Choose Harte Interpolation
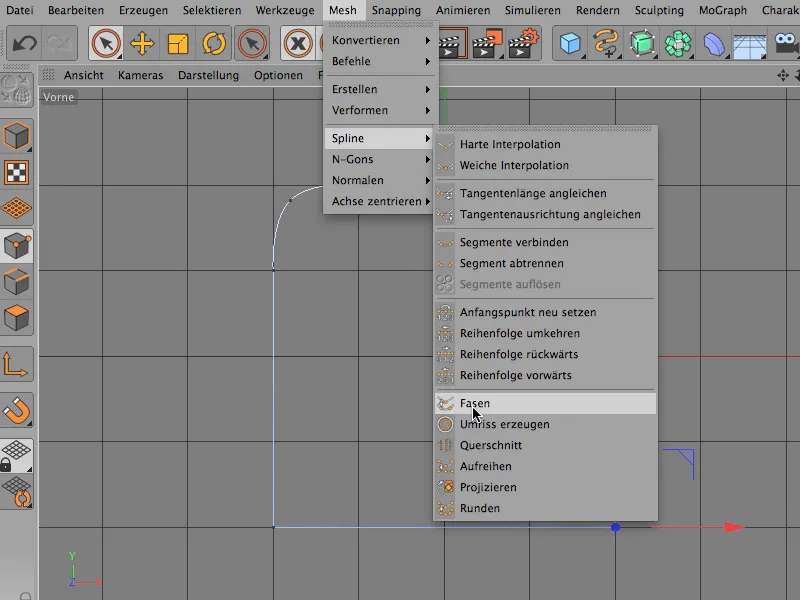Viewport: 800px width, 600px height. 545,144
